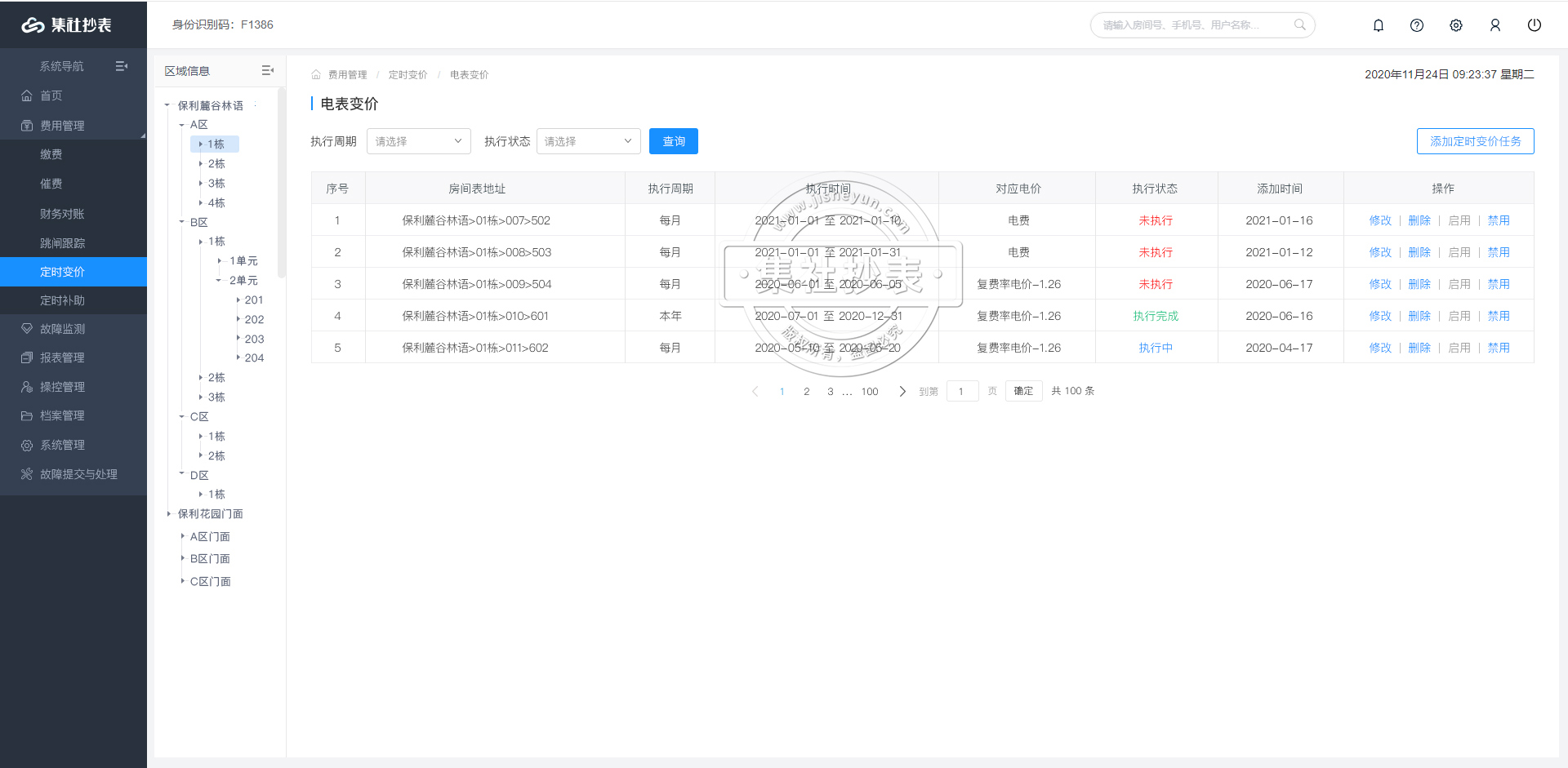Click 添加定时变价任务 button
Viewport: 1568px width, 768px height.
coord(1475,141)
